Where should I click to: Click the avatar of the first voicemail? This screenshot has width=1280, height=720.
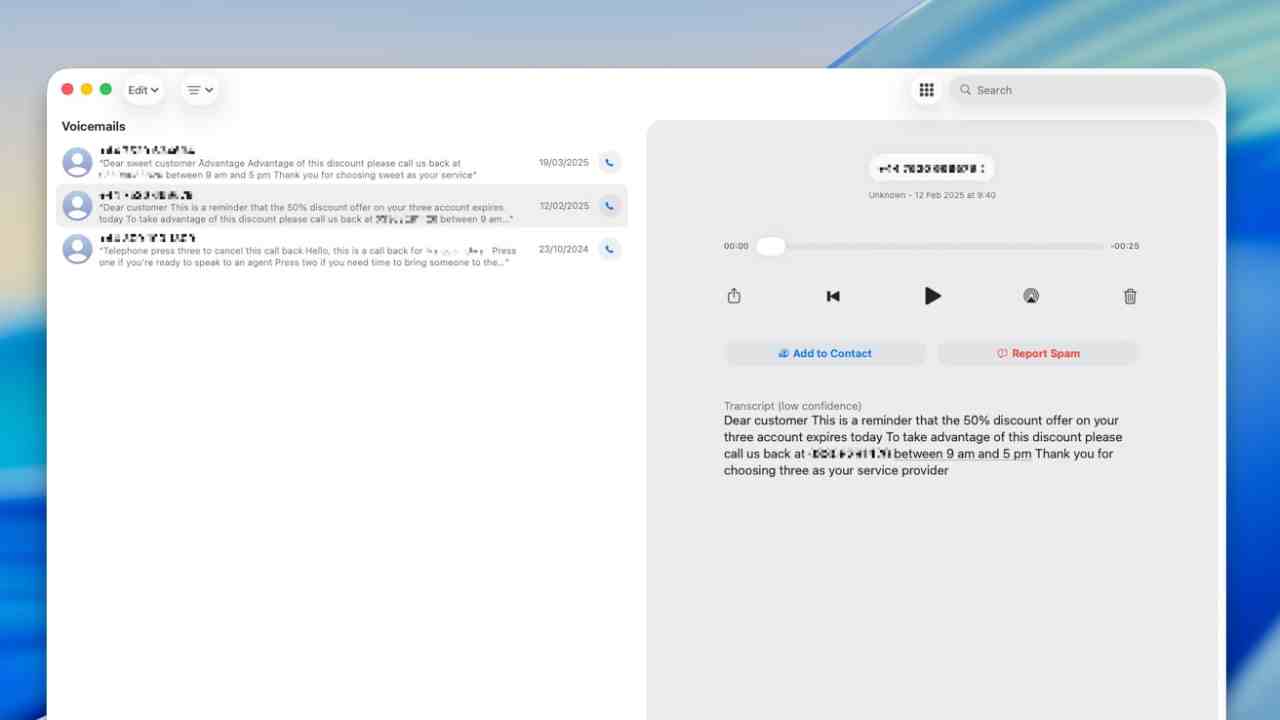pos(78,162)
